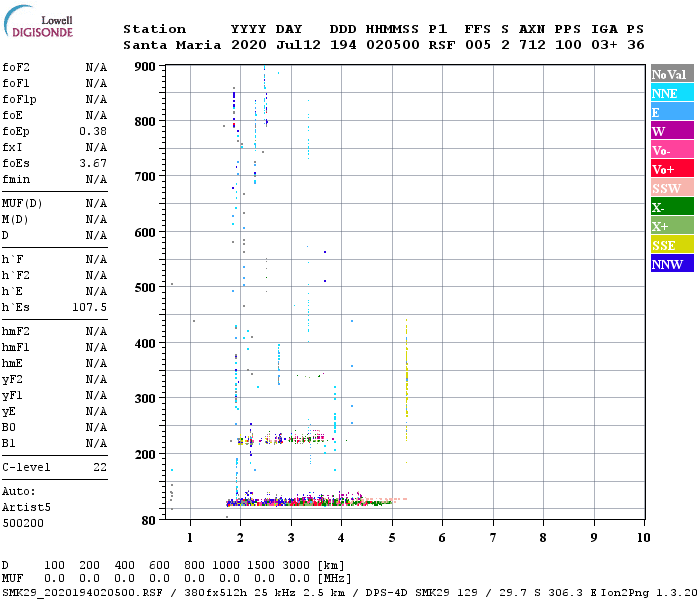Click the h`Es value 107.5

click(89, 307)
